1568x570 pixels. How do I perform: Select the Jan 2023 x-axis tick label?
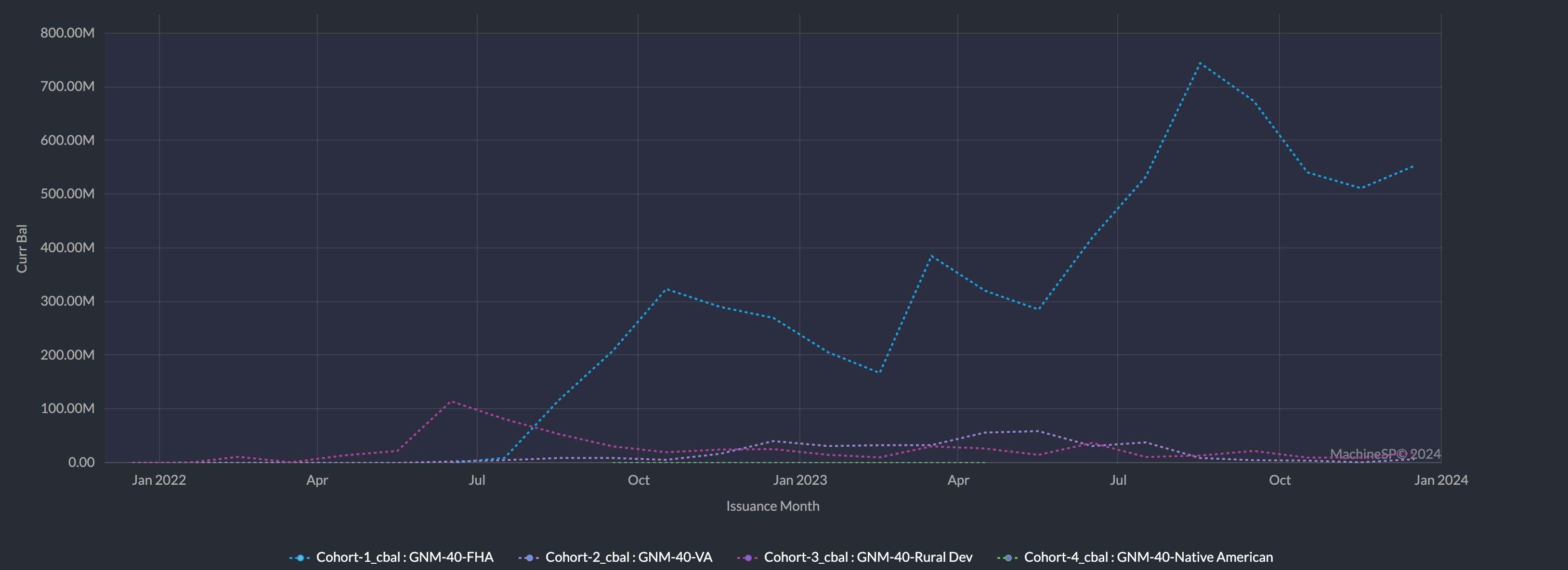pos(800,480)
